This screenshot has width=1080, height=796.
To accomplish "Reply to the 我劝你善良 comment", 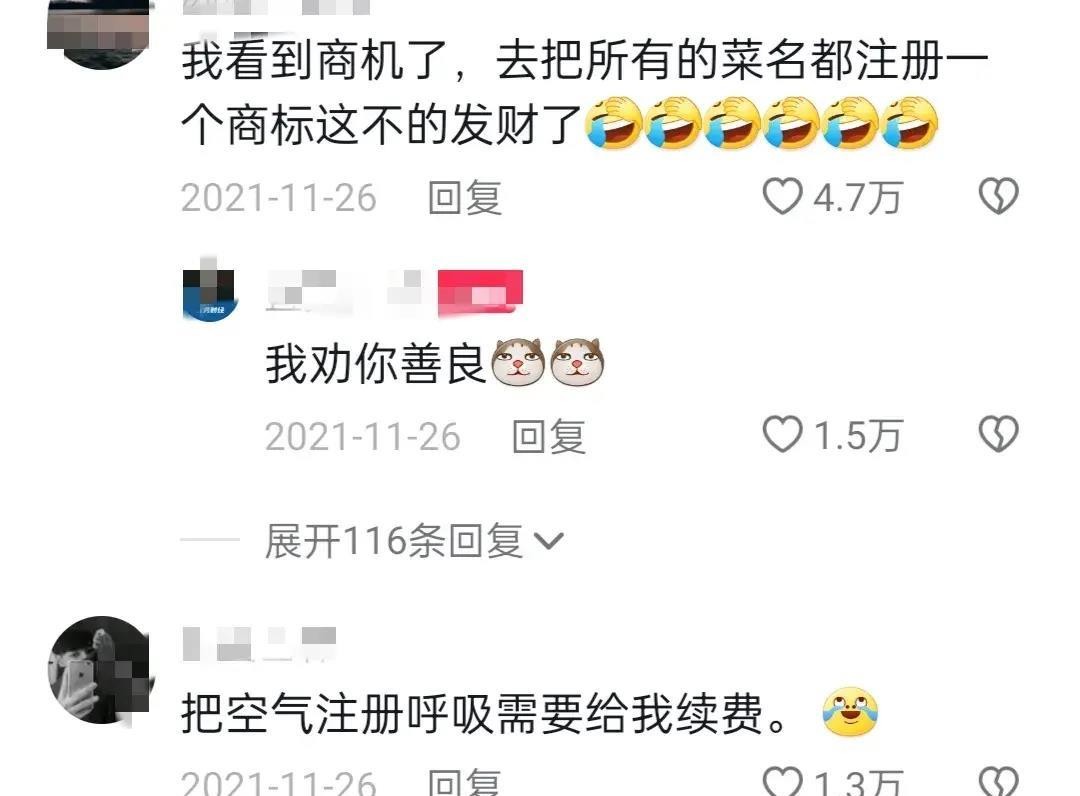I will [549, 437].
